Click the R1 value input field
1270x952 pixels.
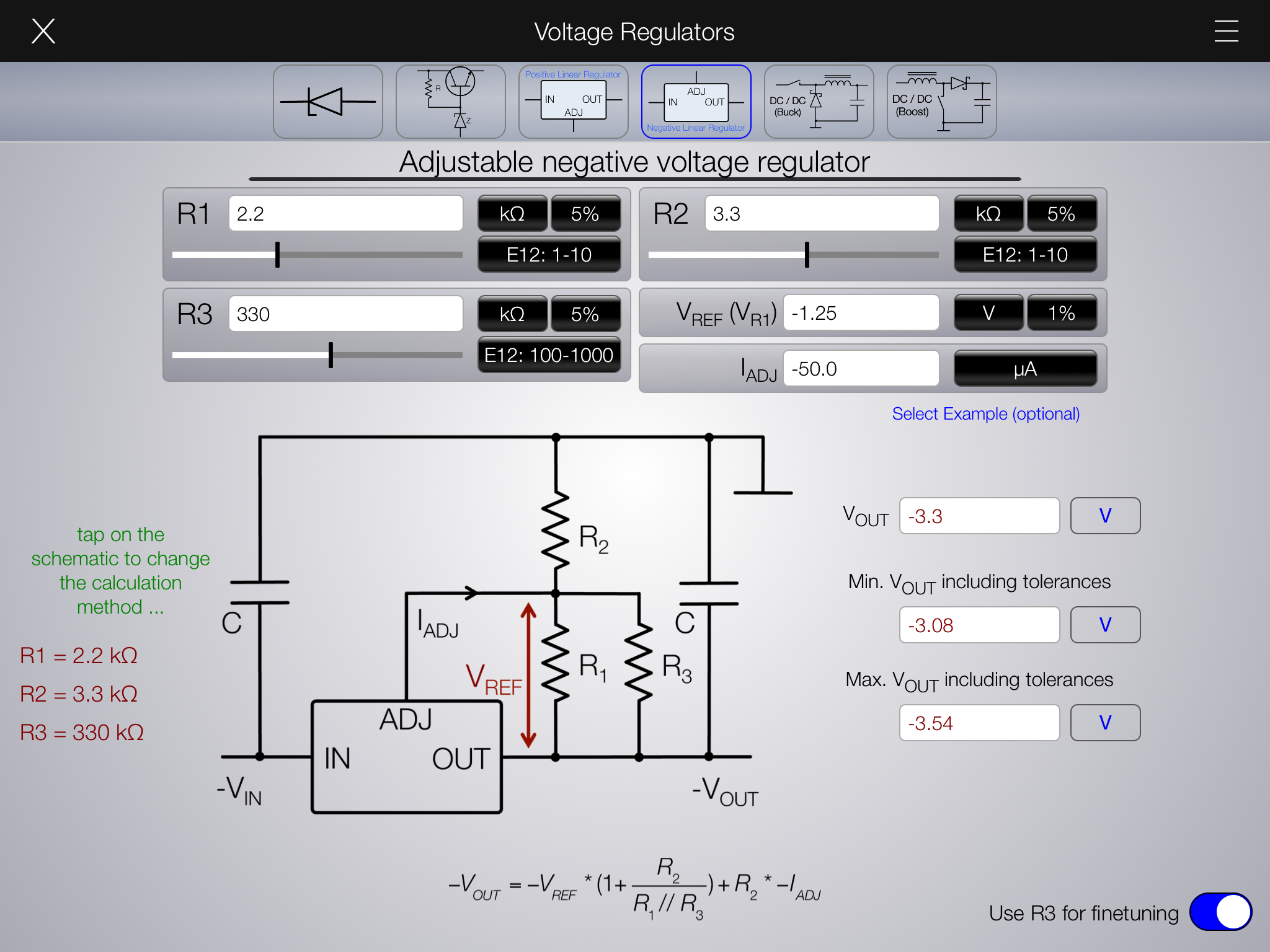click(x=345, y=214)
